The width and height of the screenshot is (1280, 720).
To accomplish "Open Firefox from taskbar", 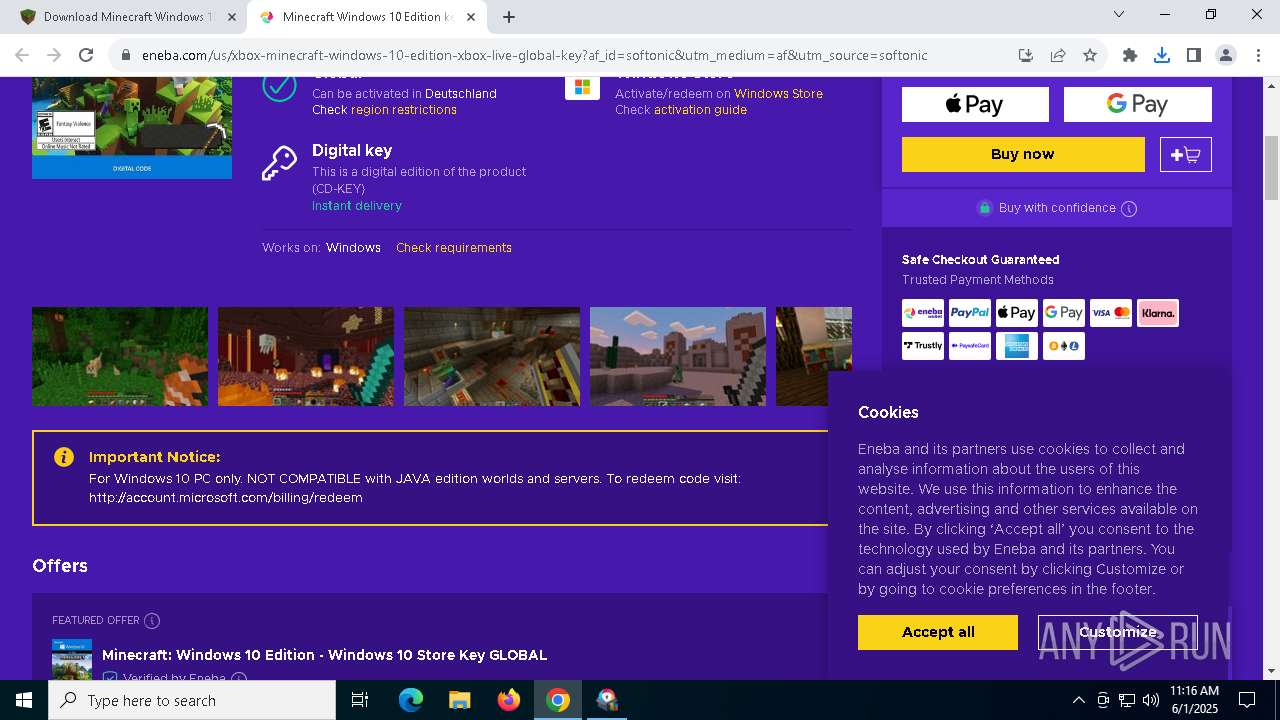I will pos(508,700).
